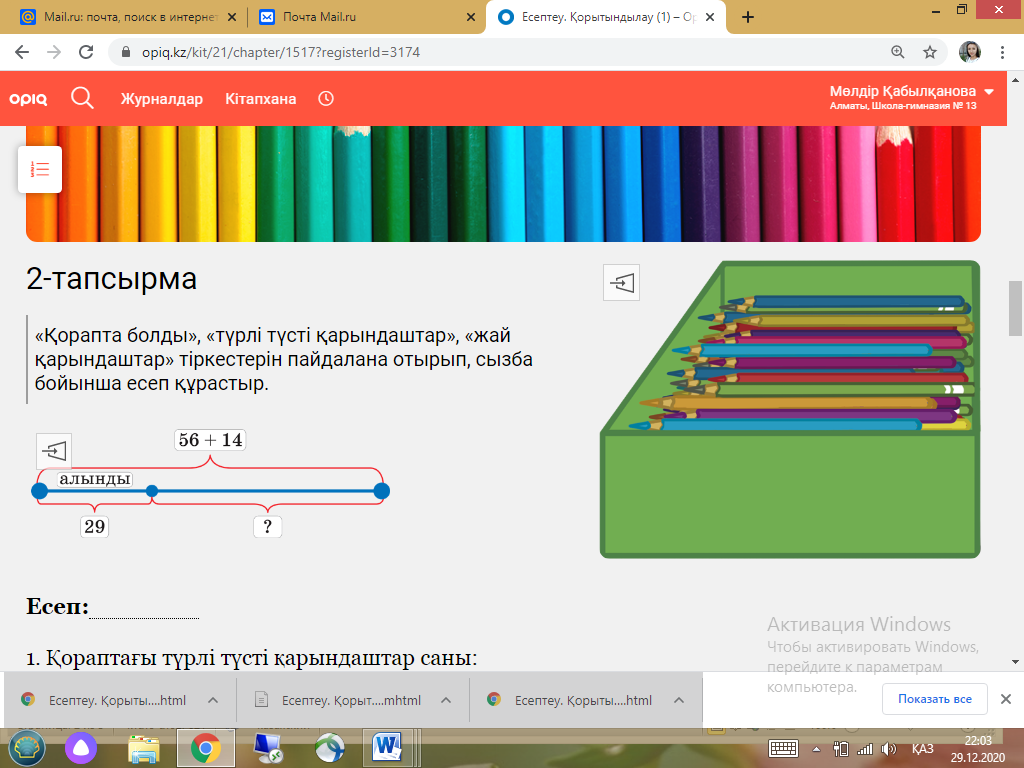Click Chrome icon in taskbar
Viewport: 1024px width, 768px height.
(x=206, y=748)
